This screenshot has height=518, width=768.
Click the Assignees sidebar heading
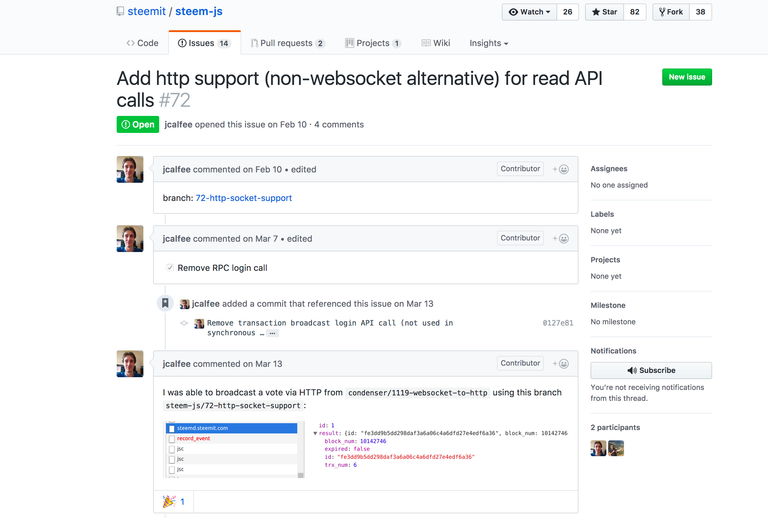(609, 168)
